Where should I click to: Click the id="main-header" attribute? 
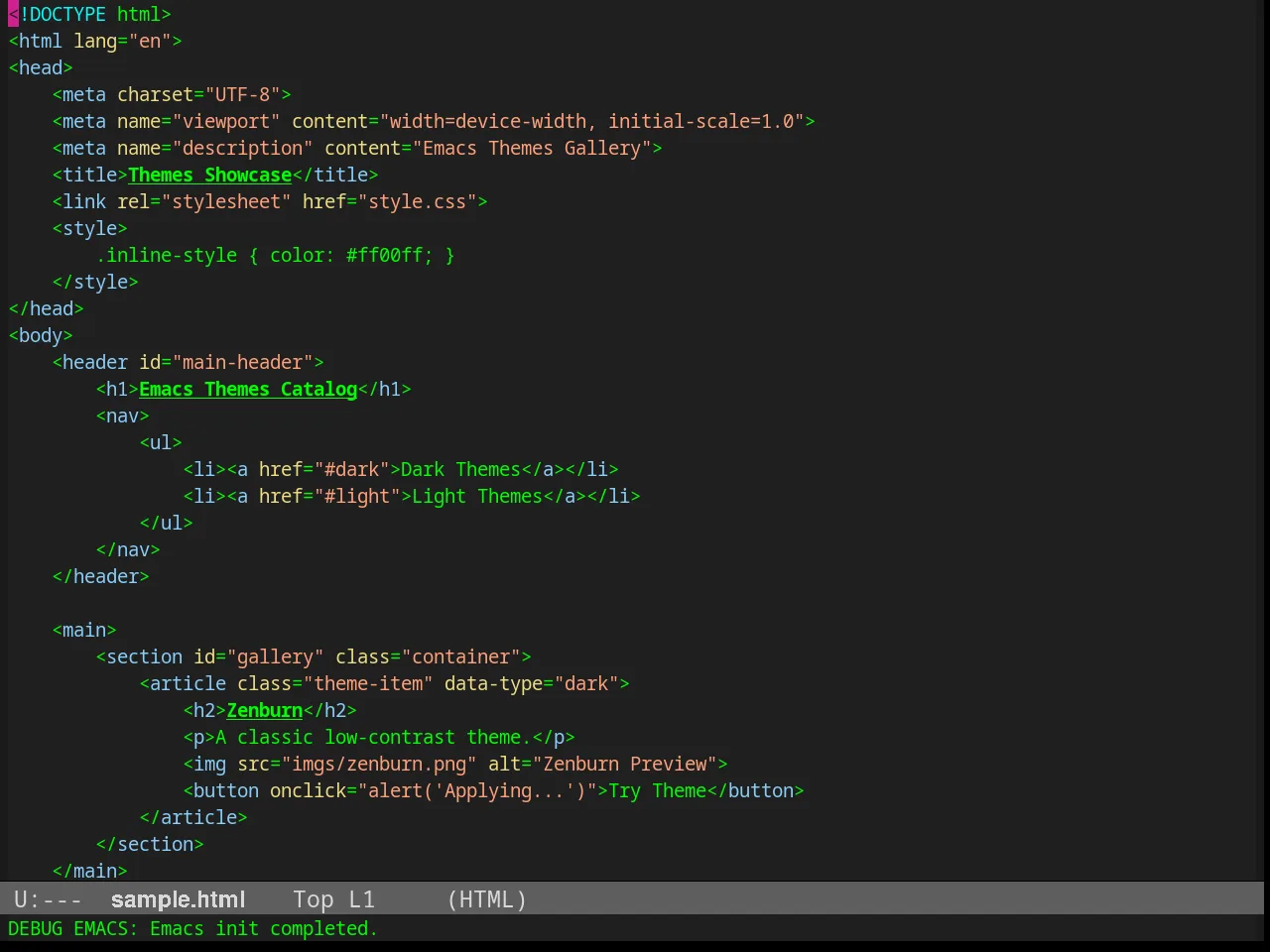226,362
